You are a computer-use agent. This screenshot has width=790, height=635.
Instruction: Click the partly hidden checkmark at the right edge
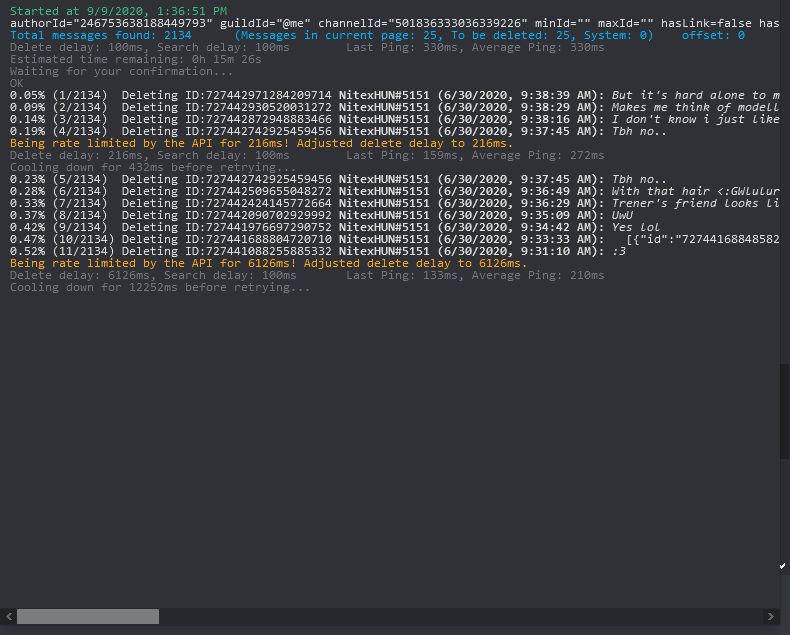click(782, 566)
